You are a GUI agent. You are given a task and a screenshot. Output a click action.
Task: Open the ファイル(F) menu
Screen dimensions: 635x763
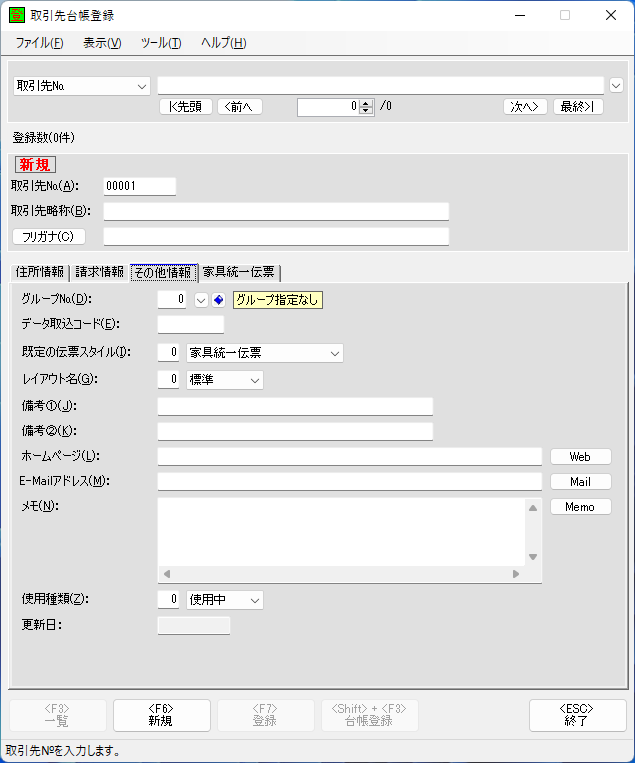(39, 43)
